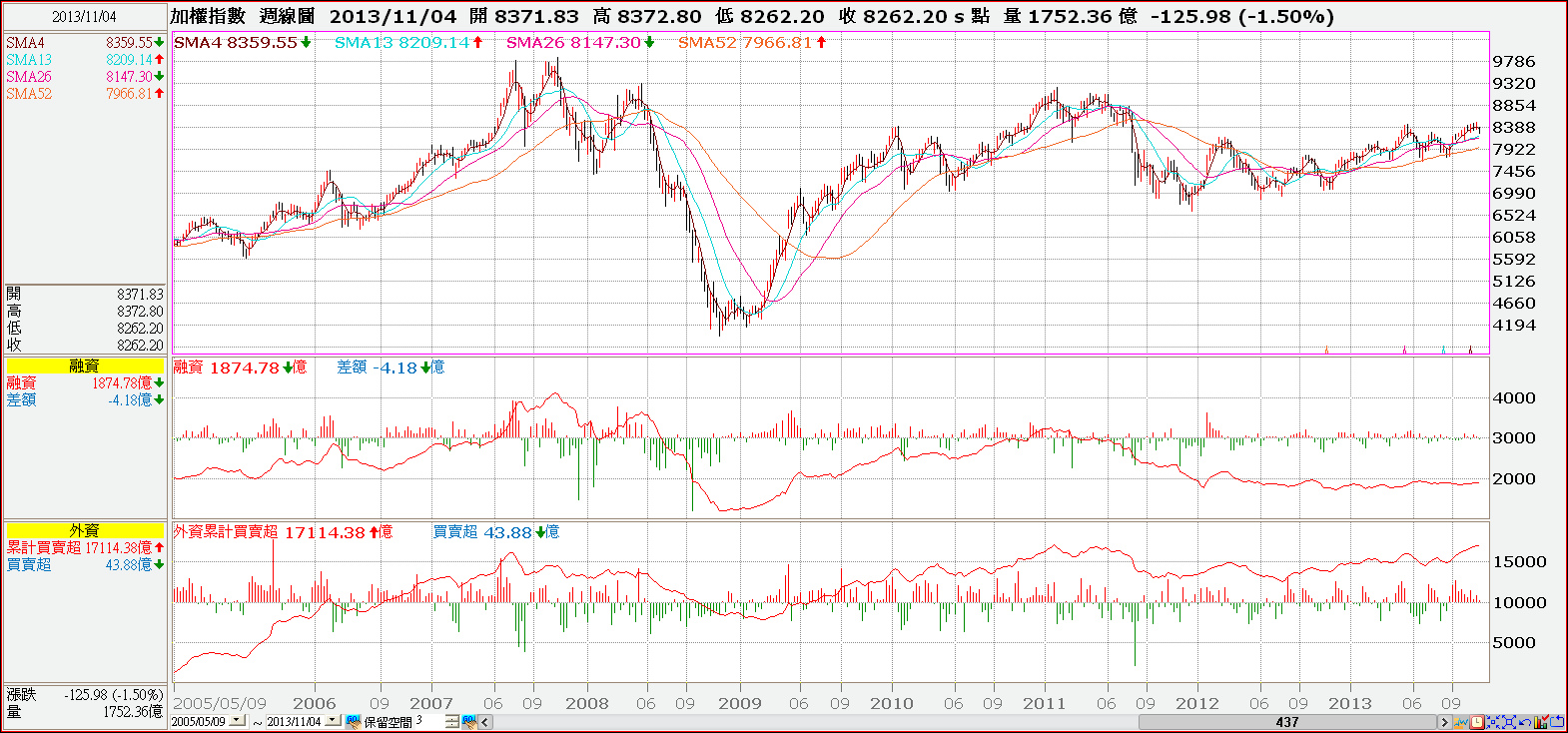Click the expand chart arrows icon
The height and width of the screenshot is (733, 1568).
1509,722
